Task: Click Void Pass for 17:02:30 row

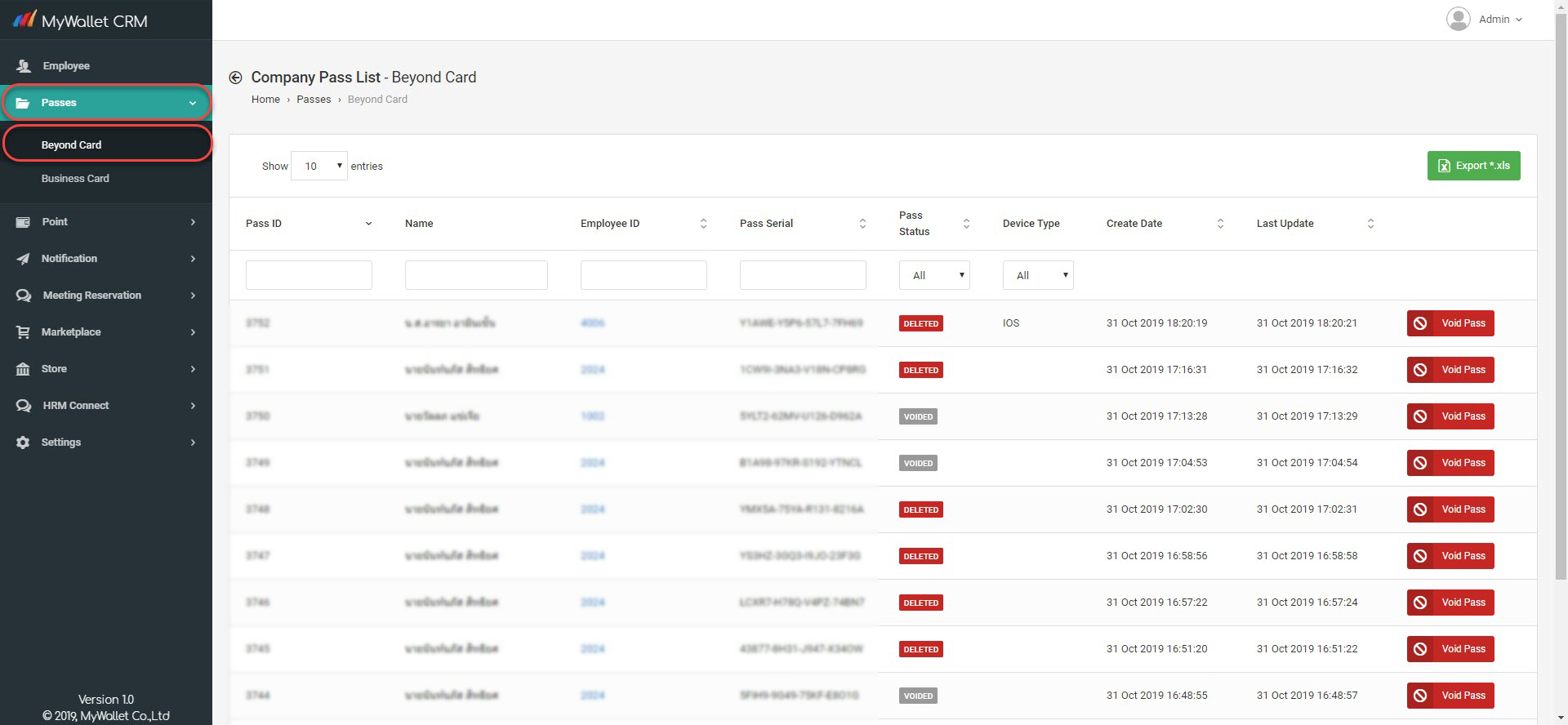Action: pyautogui.click(x=1450, y=509)
